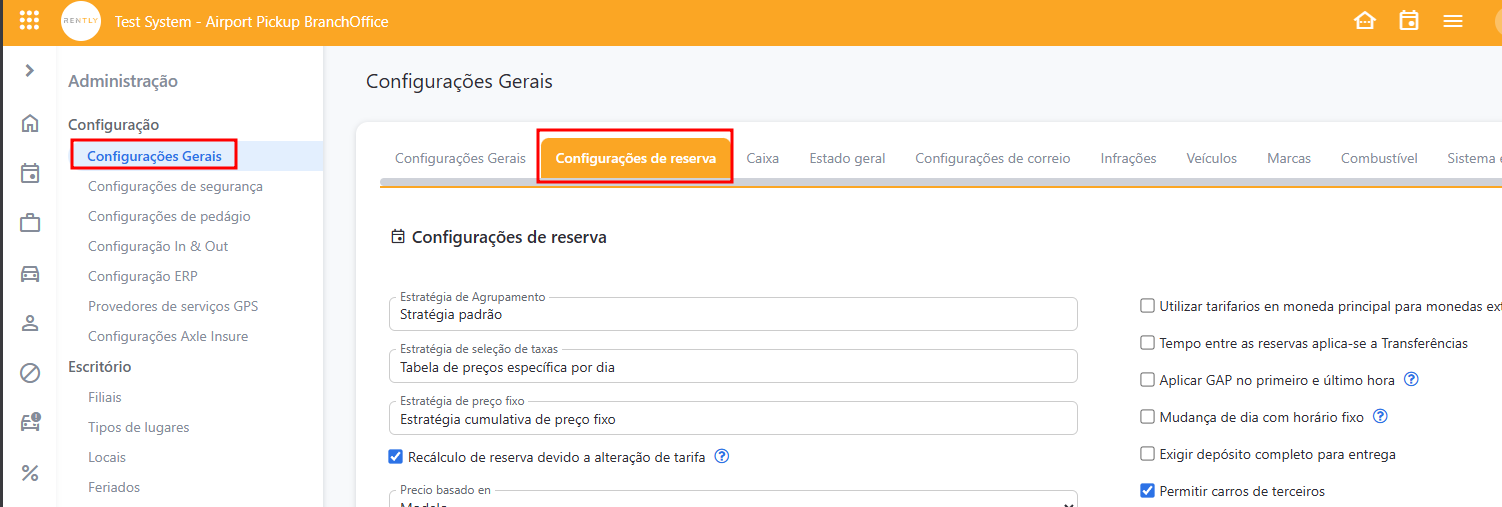Open Estratégia de Agrupamento dropdown
Image resolution: width=1502 pixels, height=507 pixels.
[x=732, y=314]
